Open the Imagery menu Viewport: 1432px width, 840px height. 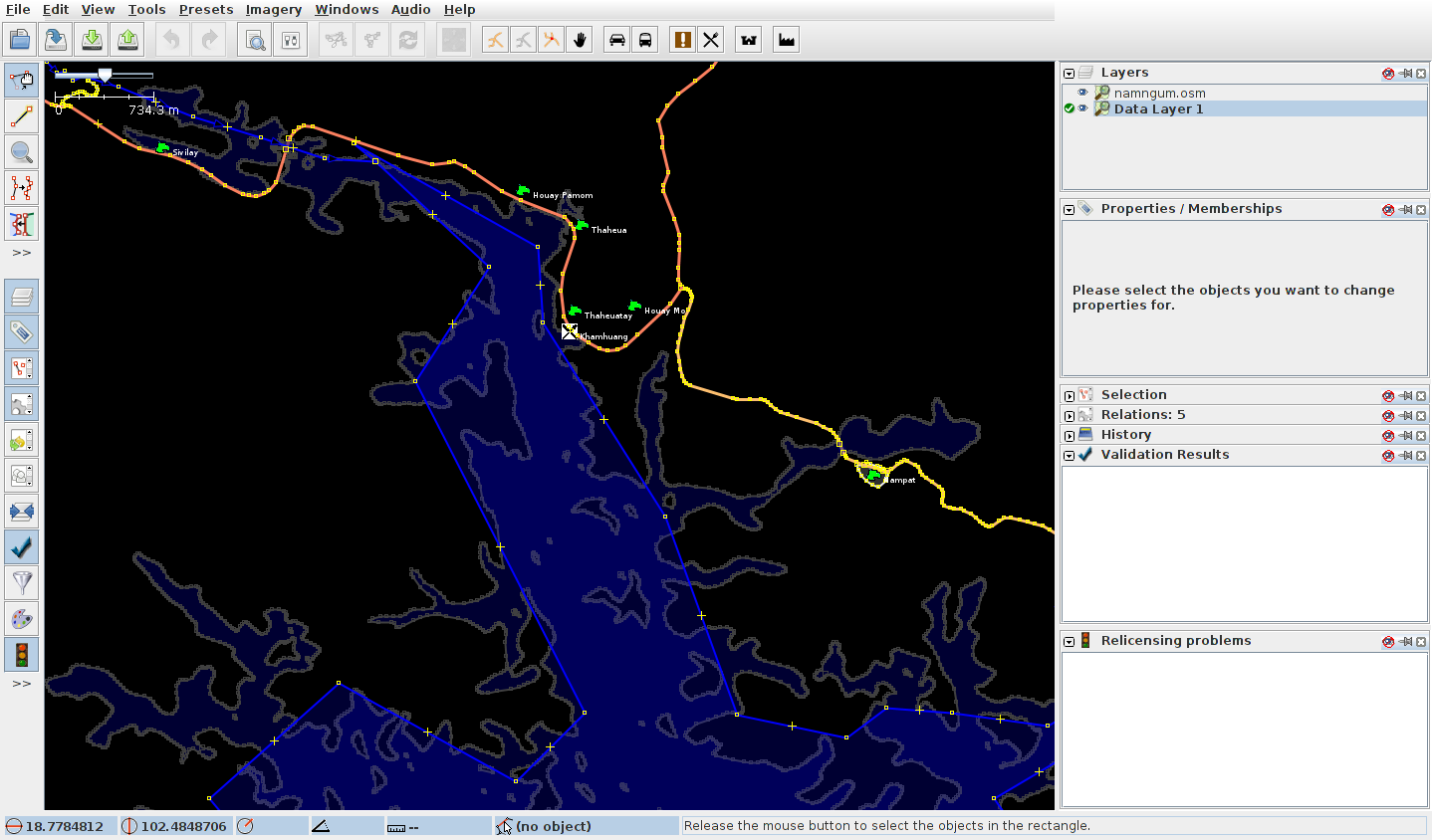[x=274, y=9]
